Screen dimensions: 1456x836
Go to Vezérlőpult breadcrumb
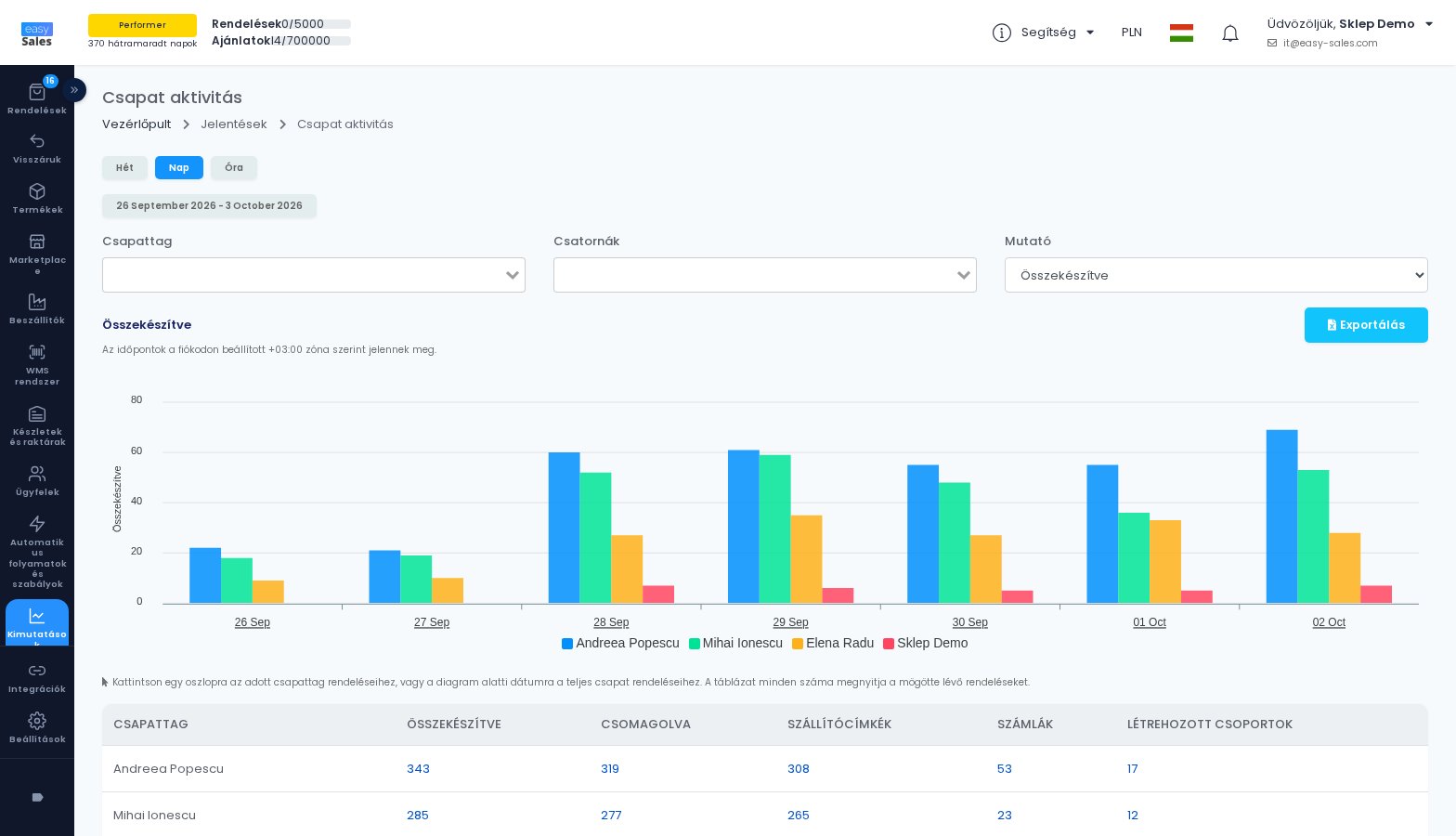(136, 124)
